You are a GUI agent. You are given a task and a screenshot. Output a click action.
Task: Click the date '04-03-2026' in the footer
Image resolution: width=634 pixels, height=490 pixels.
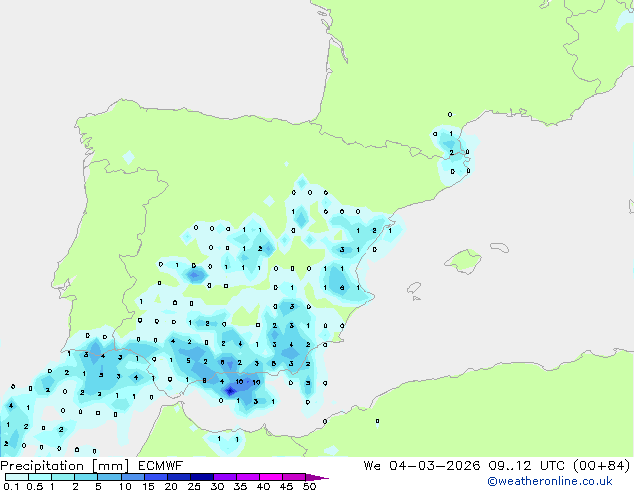tap(435, 466)
